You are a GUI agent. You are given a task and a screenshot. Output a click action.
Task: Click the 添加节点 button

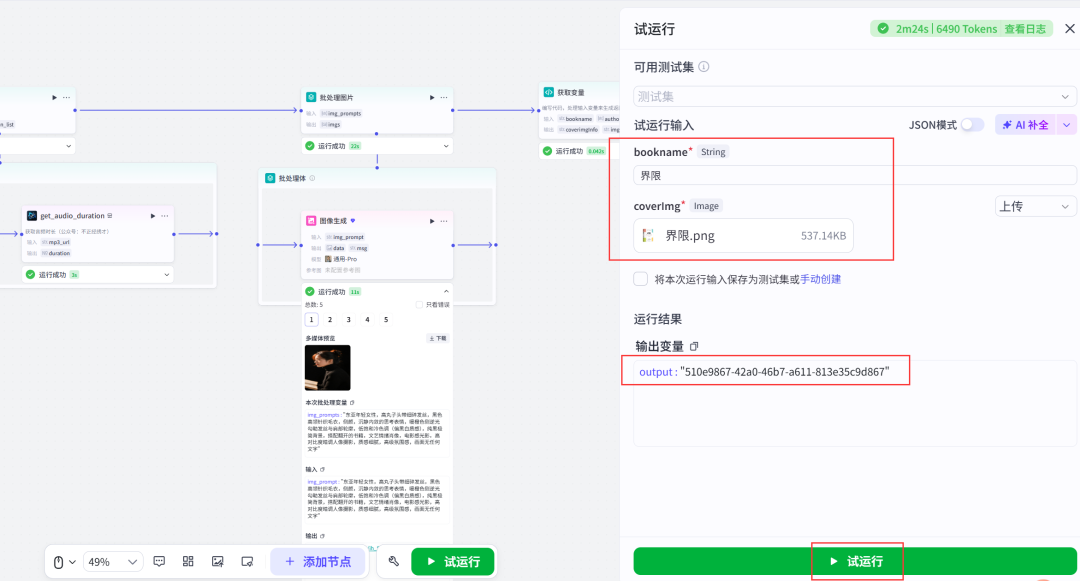point(317,562)
